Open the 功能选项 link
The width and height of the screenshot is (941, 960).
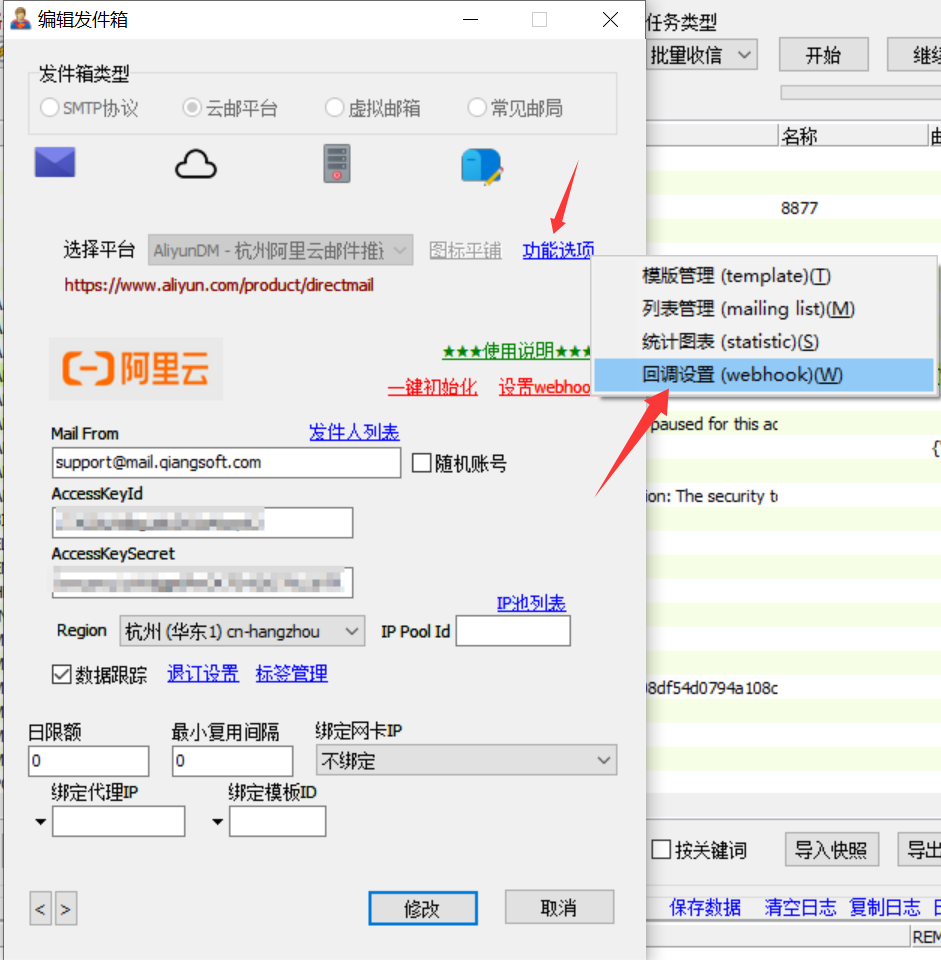[558, 250]
